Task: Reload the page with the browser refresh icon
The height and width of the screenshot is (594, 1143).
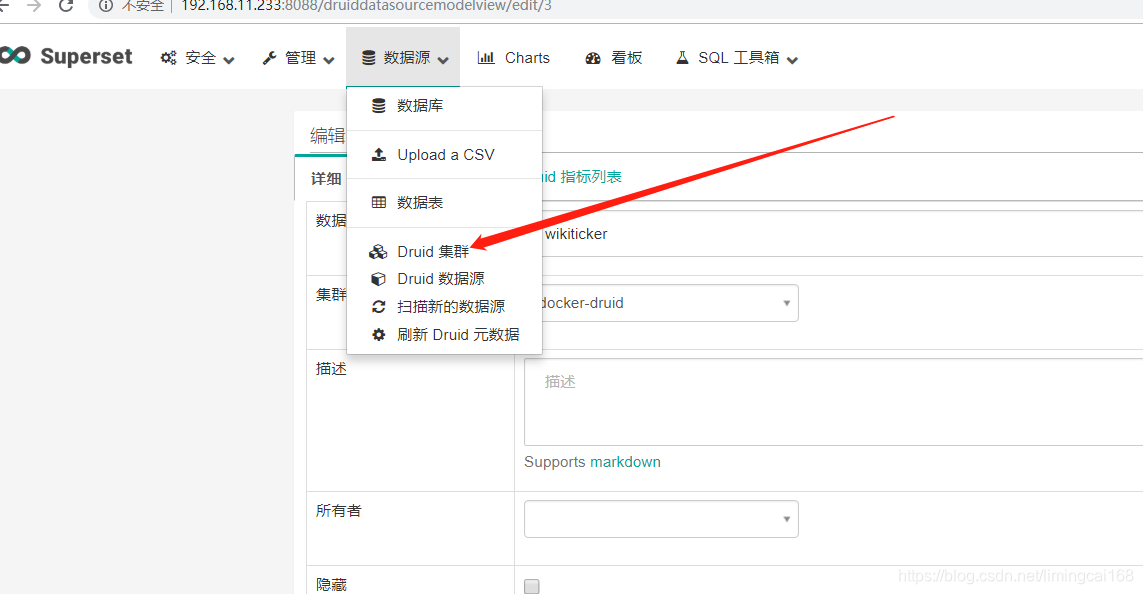Action: point(66,6)
